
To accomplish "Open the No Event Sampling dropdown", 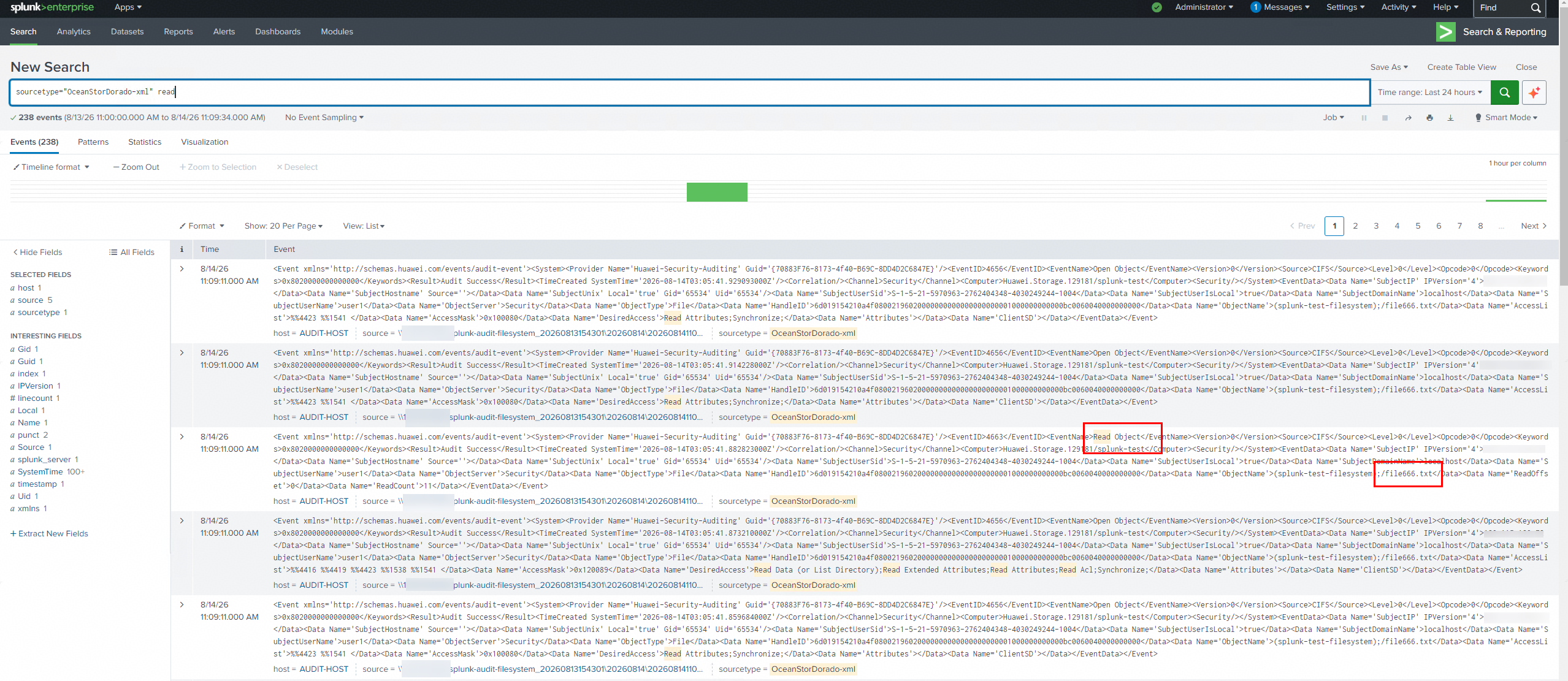I will pyautogui.click(x=324, y=118).
